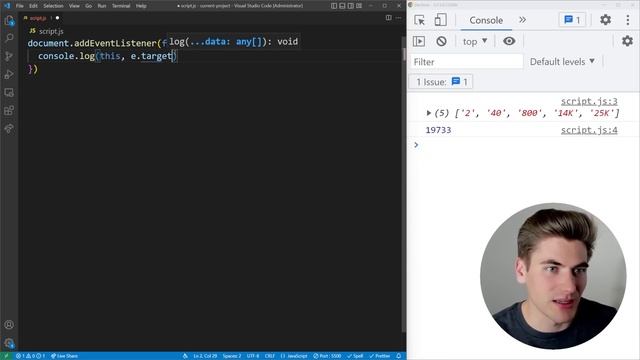This screenshot has height=360, width=640.
Task: Open the customize layout icon
Action: tap(359, 6)
